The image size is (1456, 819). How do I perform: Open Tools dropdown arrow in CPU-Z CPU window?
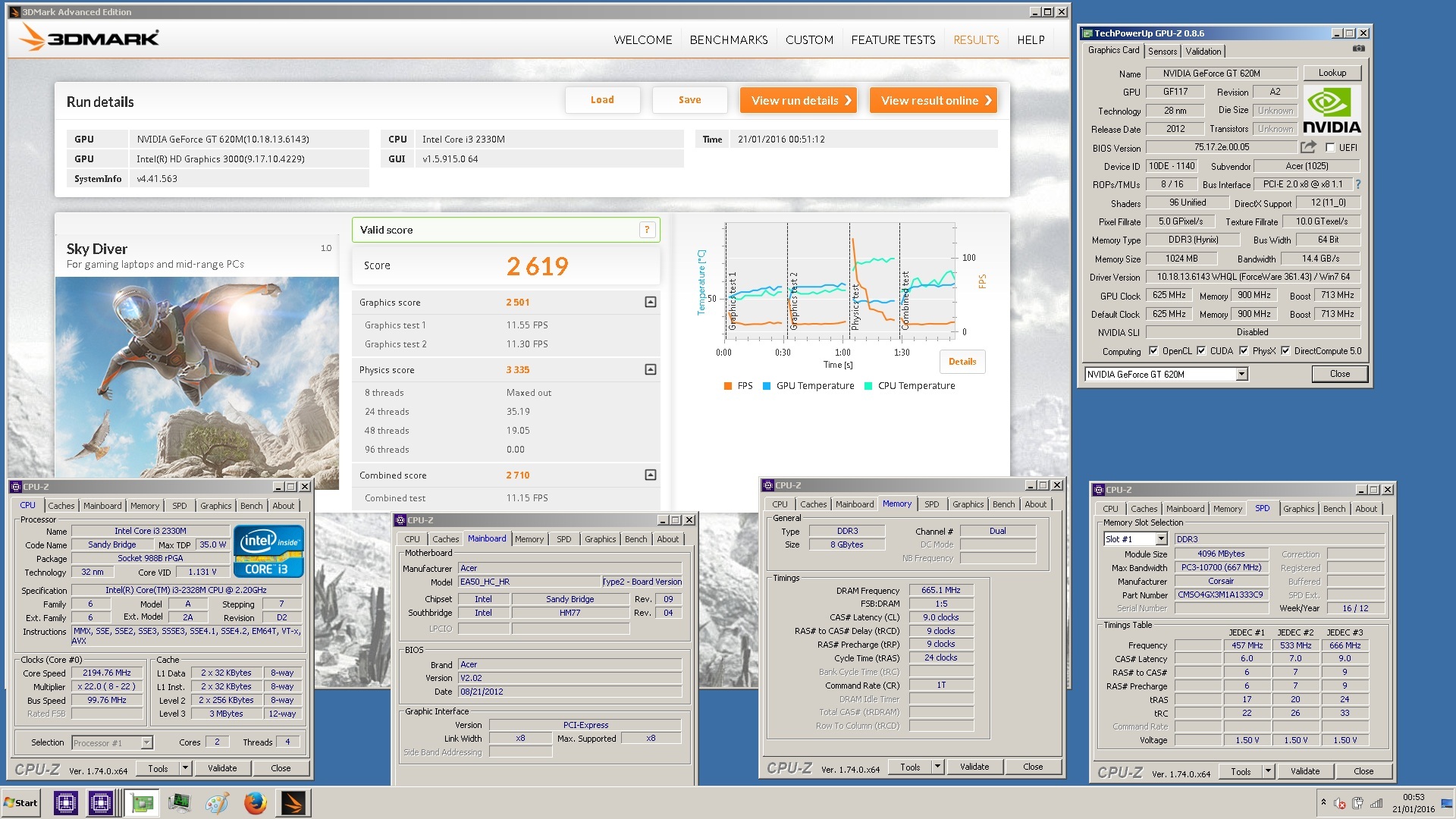pyautogui.click(x=185, y=768)
